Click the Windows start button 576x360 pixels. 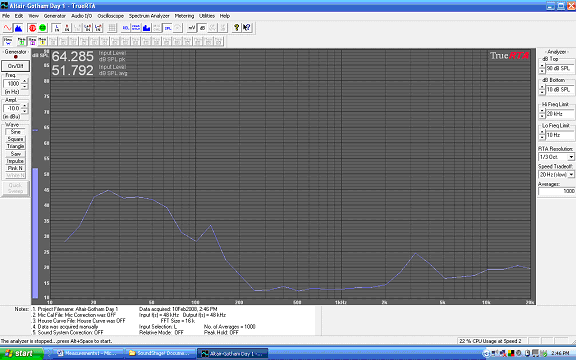pos(21,354)
